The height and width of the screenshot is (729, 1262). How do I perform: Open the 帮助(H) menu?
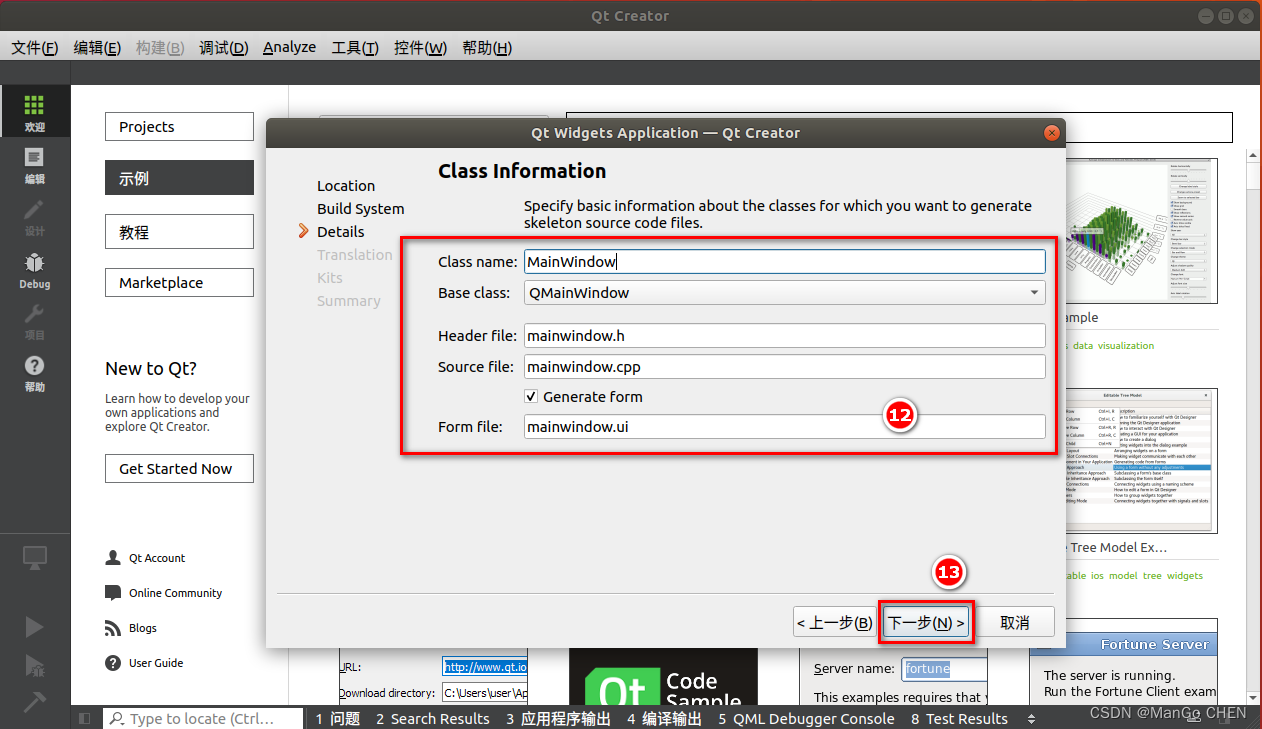(x=487, y=47)
